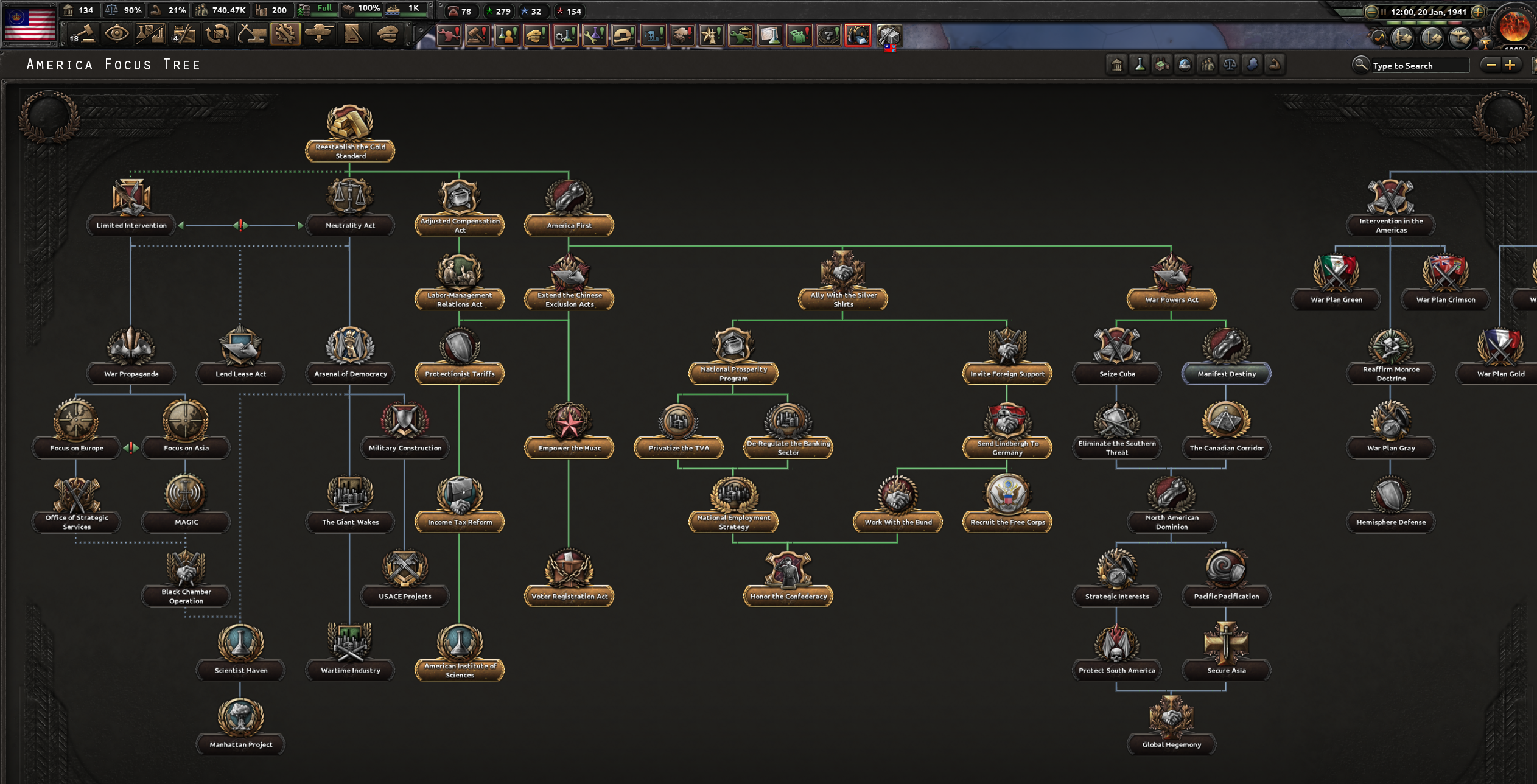Open the Trade circular arrows tab

click(x=217, y=34)
